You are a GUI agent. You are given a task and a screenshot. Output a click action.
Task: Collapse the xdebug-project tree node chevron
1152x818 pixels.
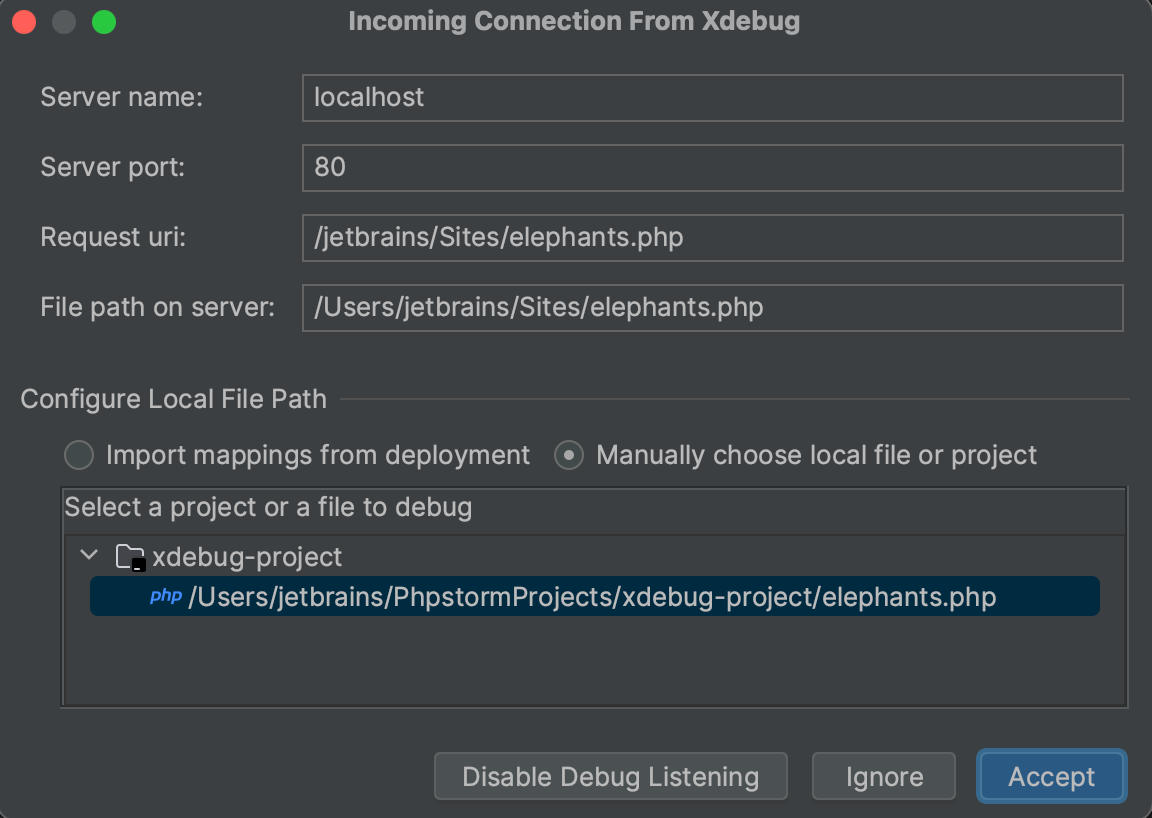click(x=89, y=556)
